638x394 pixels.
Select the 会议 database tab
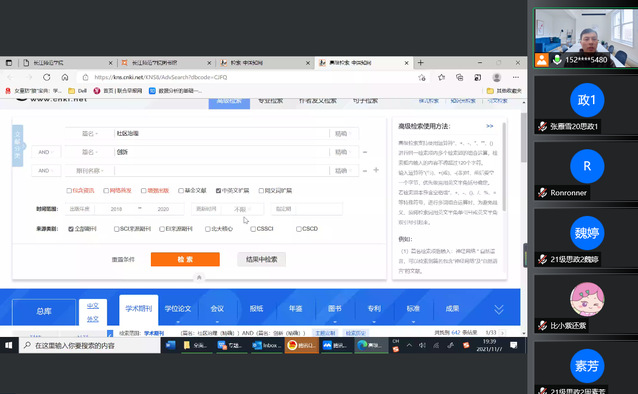coord(217,309)
